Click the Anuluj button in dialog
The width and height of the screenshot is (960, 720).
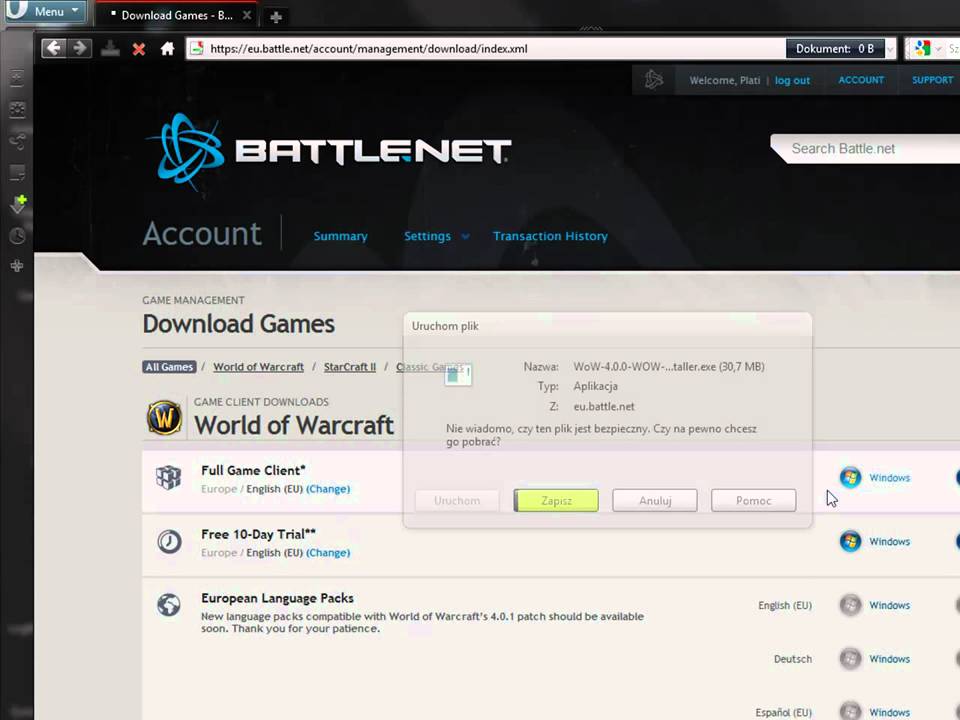point(654,500)
